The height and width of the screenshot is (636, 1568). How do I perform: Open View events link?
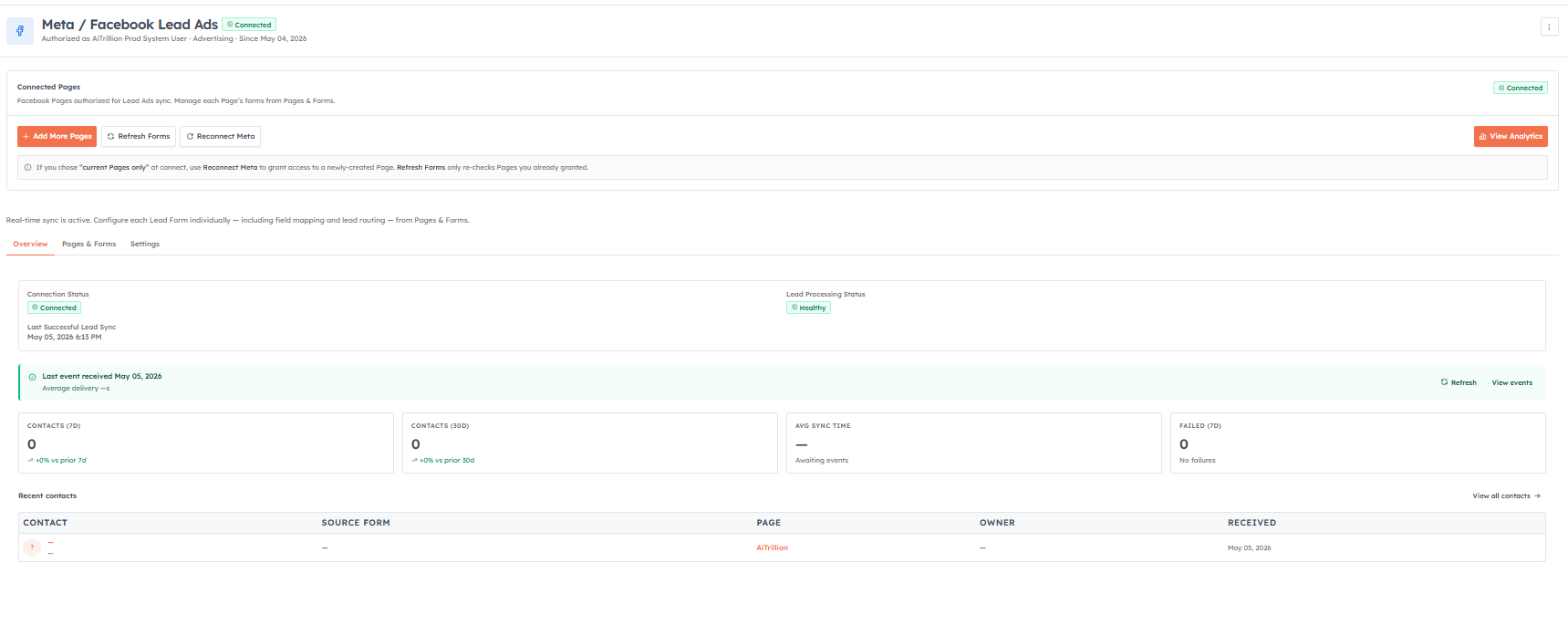[1511, 382]
